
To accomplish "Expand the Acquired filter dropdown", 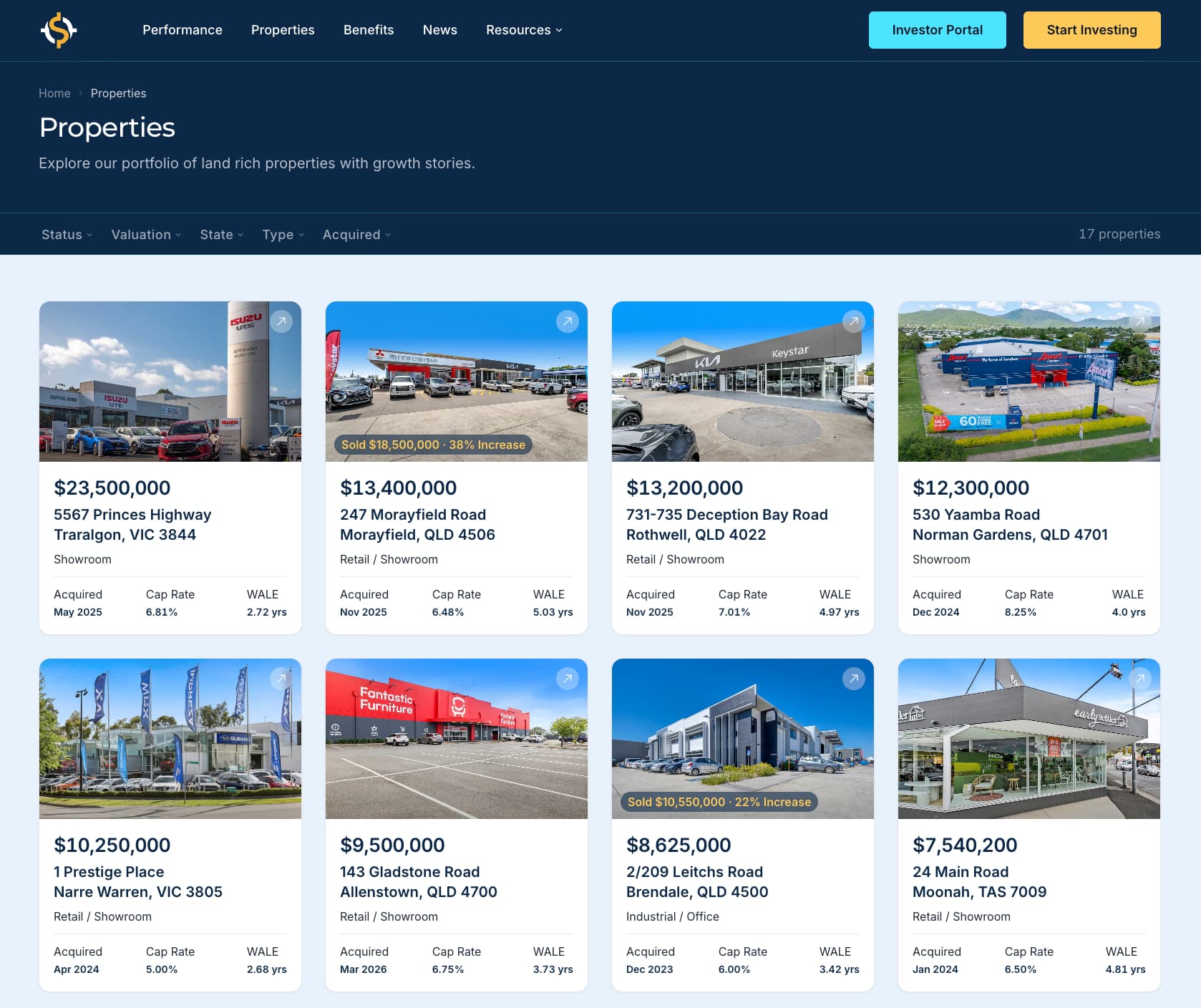I will coord(356,234).
